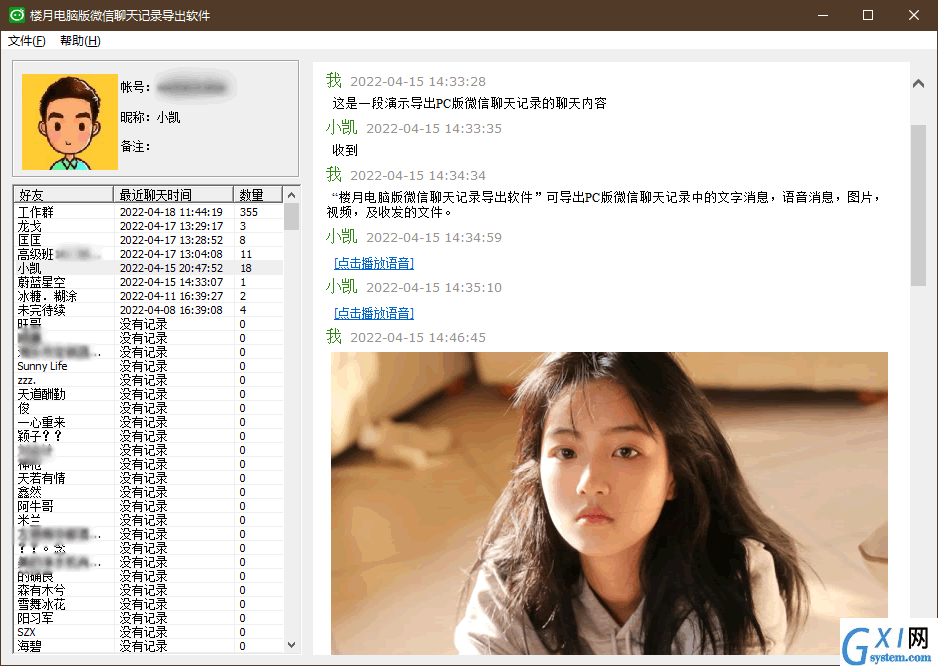Select the 一心重来 friend row
The height and width of the screenshot is (666, 938).
[148, 422]
